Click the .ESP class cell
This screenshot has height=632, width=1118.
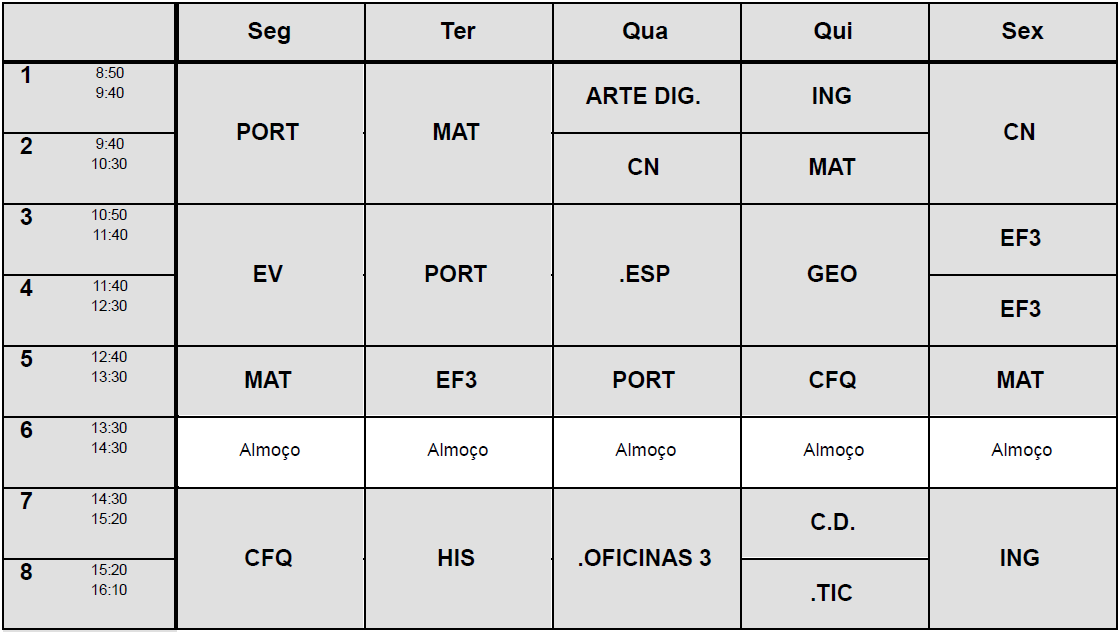[645, 274]
